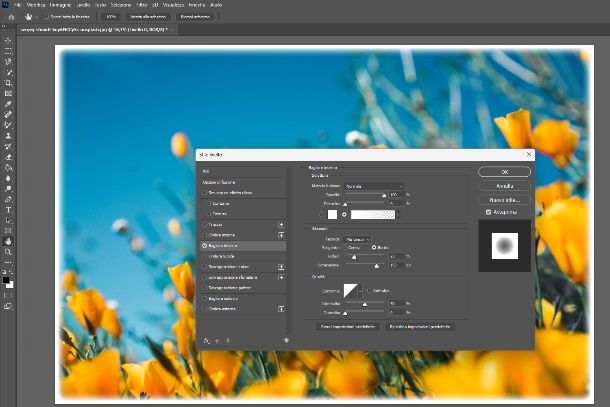This screenshot has width=610, height=407.
Task: Open the Edit Toolbar three-dots icon
Action: (8, 263)
